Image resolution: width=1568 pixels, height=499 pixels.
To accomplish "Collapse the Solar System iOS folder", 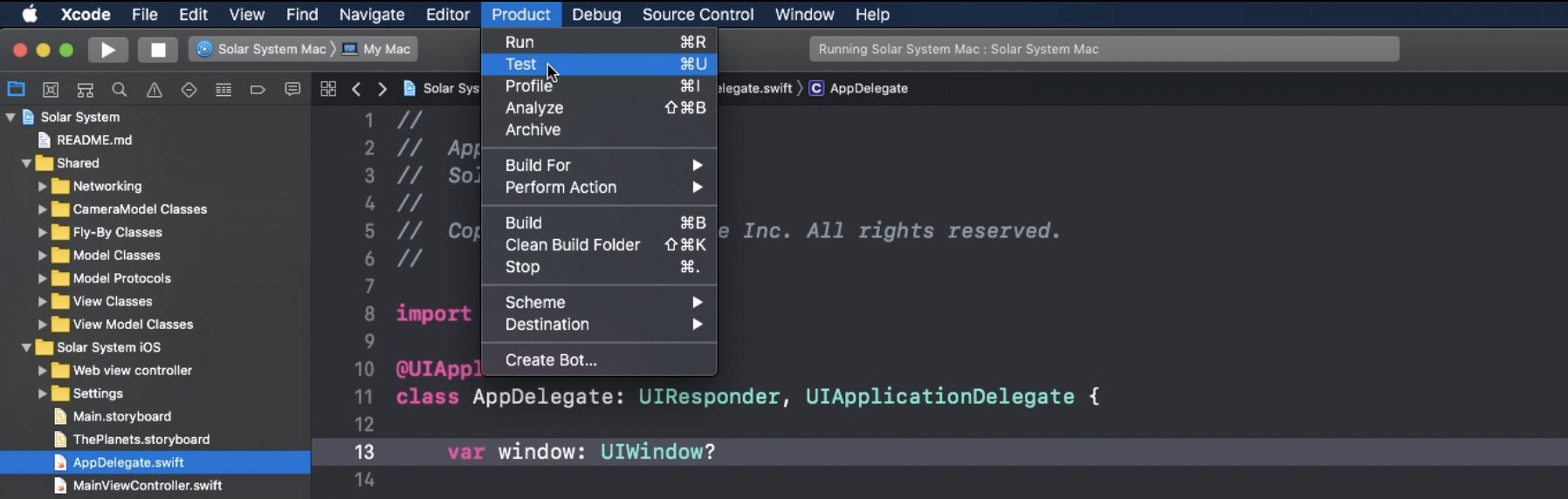I will click(x=26, y=347).
